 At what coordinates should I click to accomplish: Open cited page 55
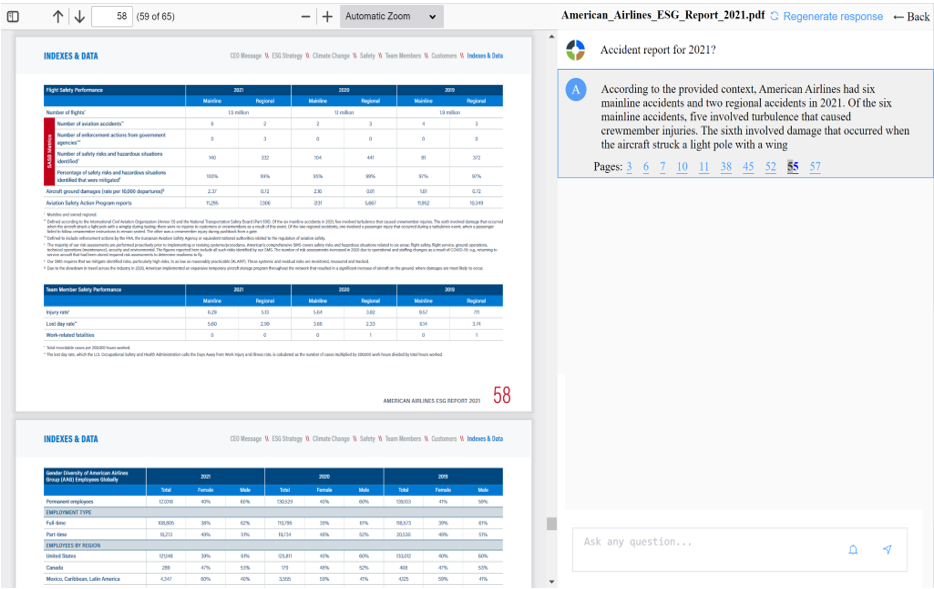coord(793,167)
